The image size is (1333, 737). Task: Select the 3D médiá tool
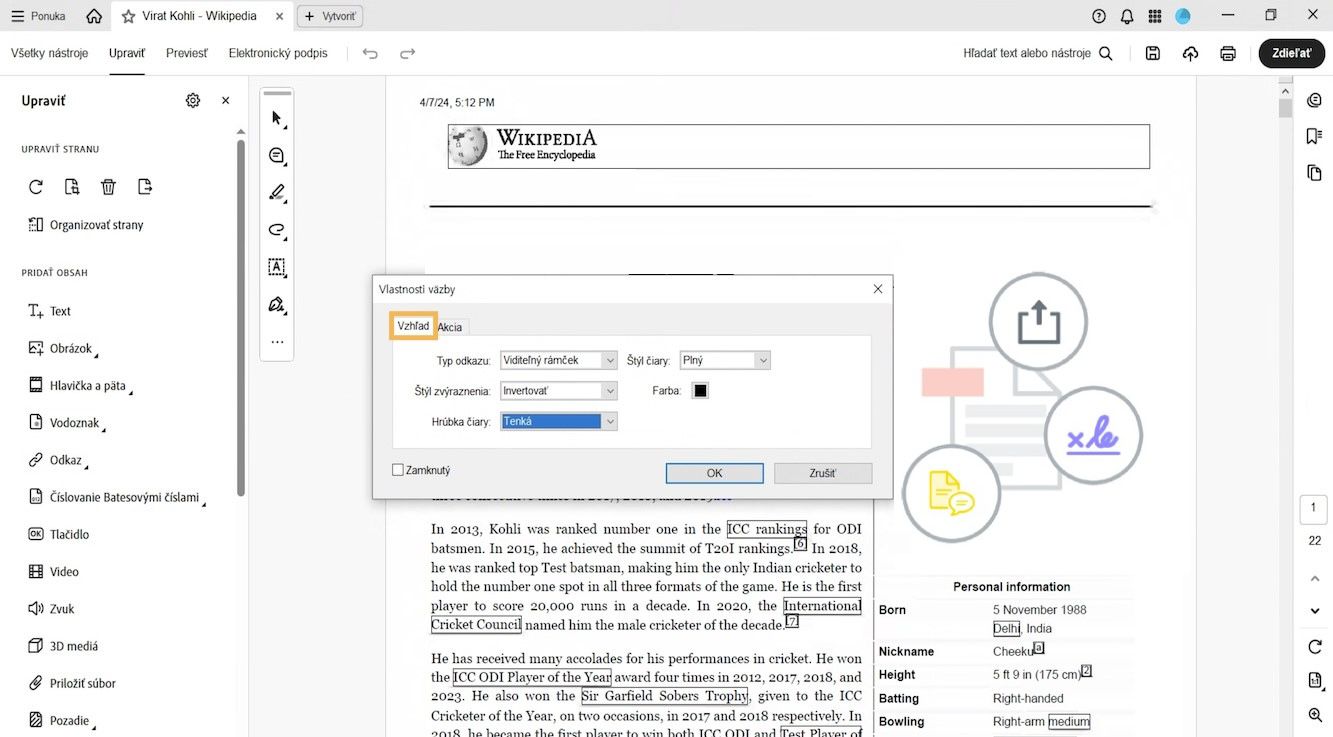(63, 646)
